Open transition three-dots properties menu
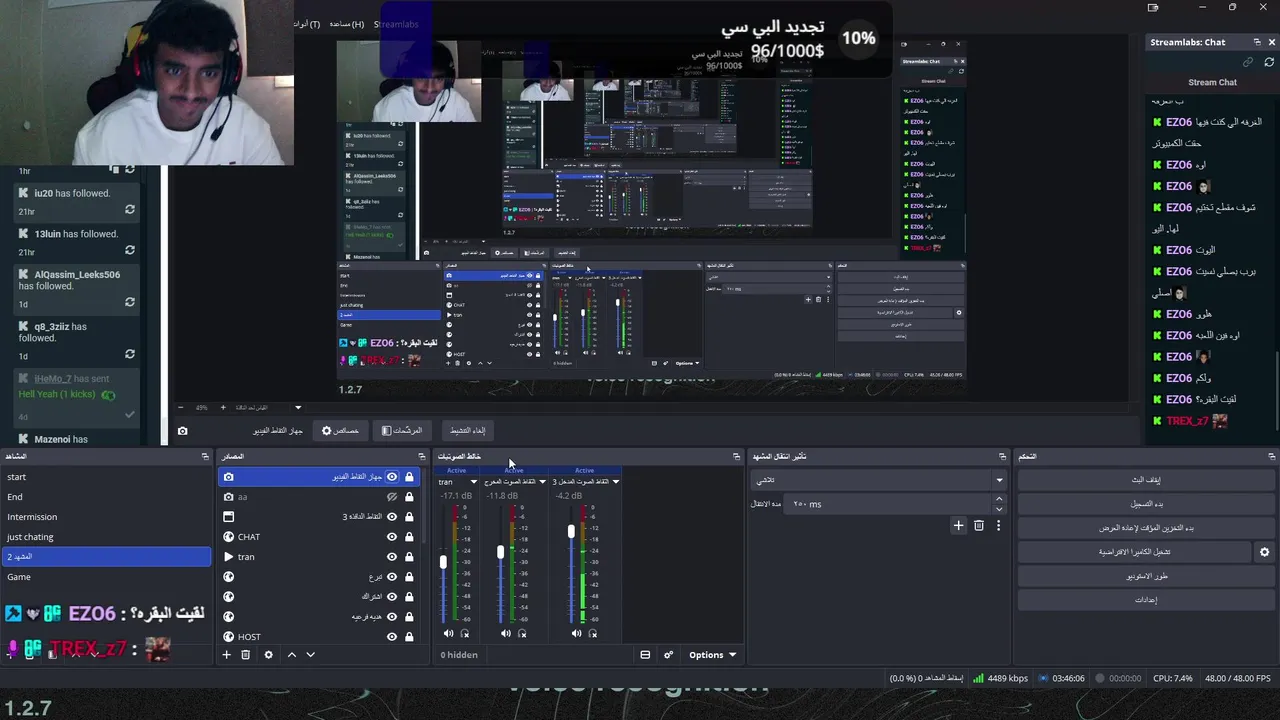The width and height of the screenshot is (1280, 720). tap(998, 525)
